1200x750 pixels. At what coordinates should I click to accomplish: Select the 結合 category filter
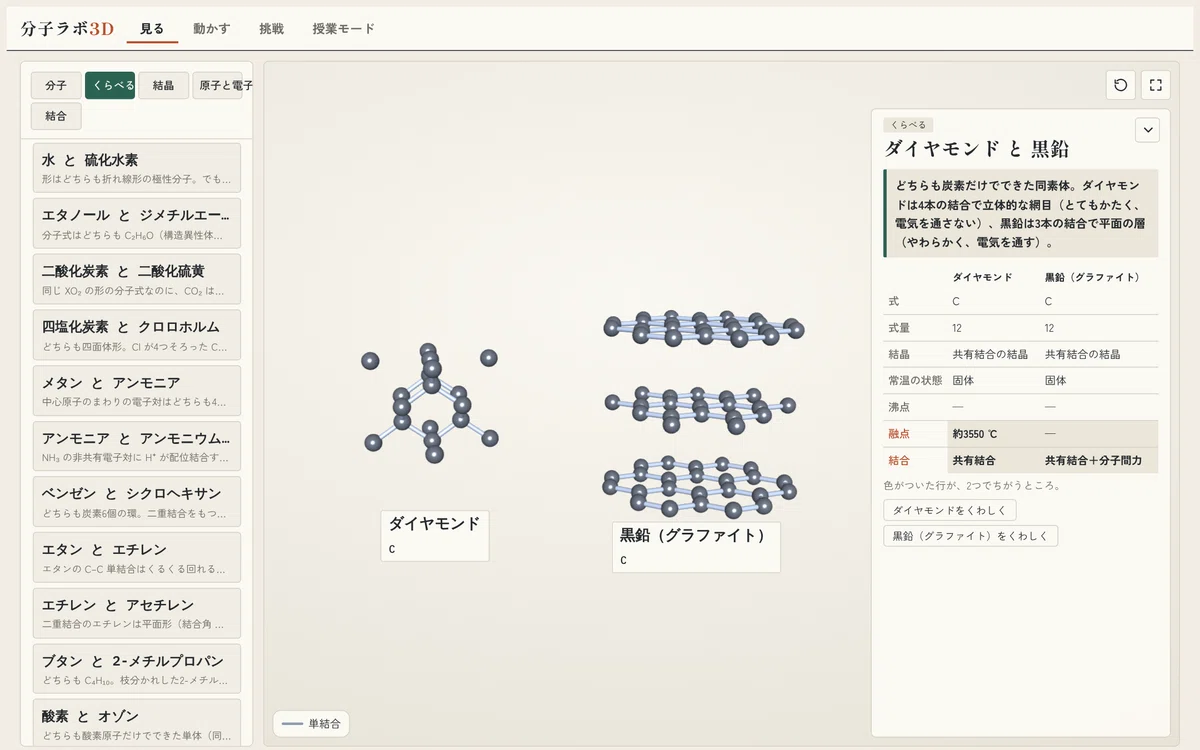[56, 116]
